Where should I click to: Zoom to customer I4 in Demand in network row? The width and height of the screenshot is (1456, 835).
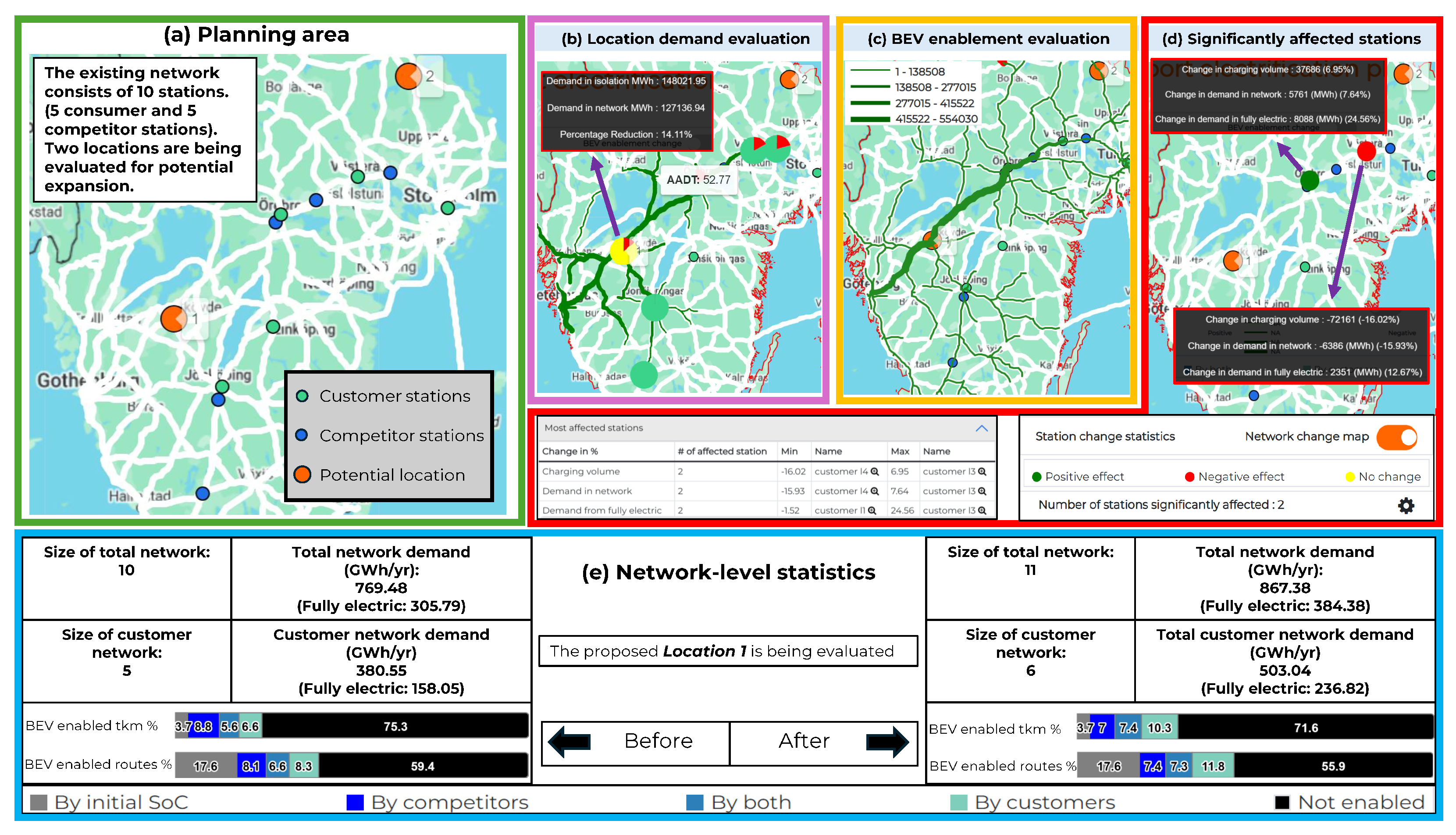point(875,491)
